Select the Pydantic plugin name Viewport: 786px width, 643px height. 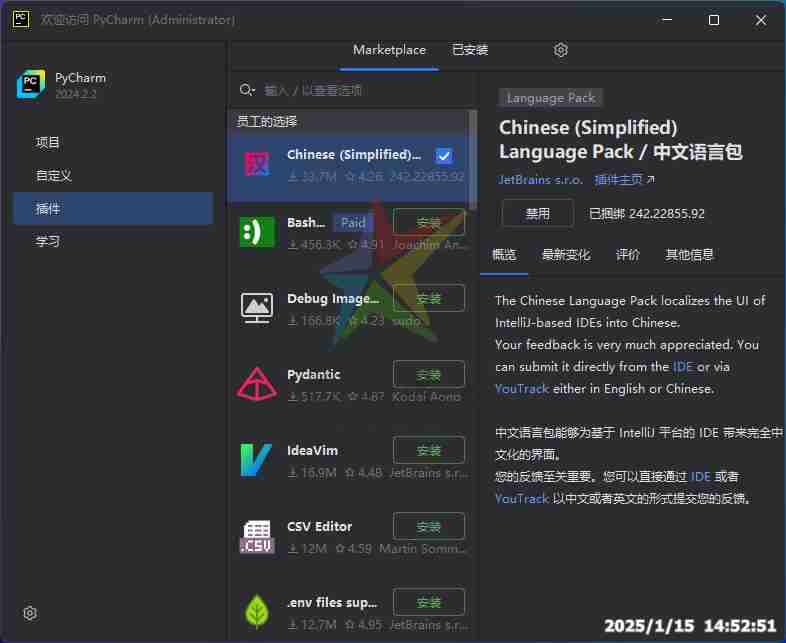pyautogui.click(x=314, y=374)
